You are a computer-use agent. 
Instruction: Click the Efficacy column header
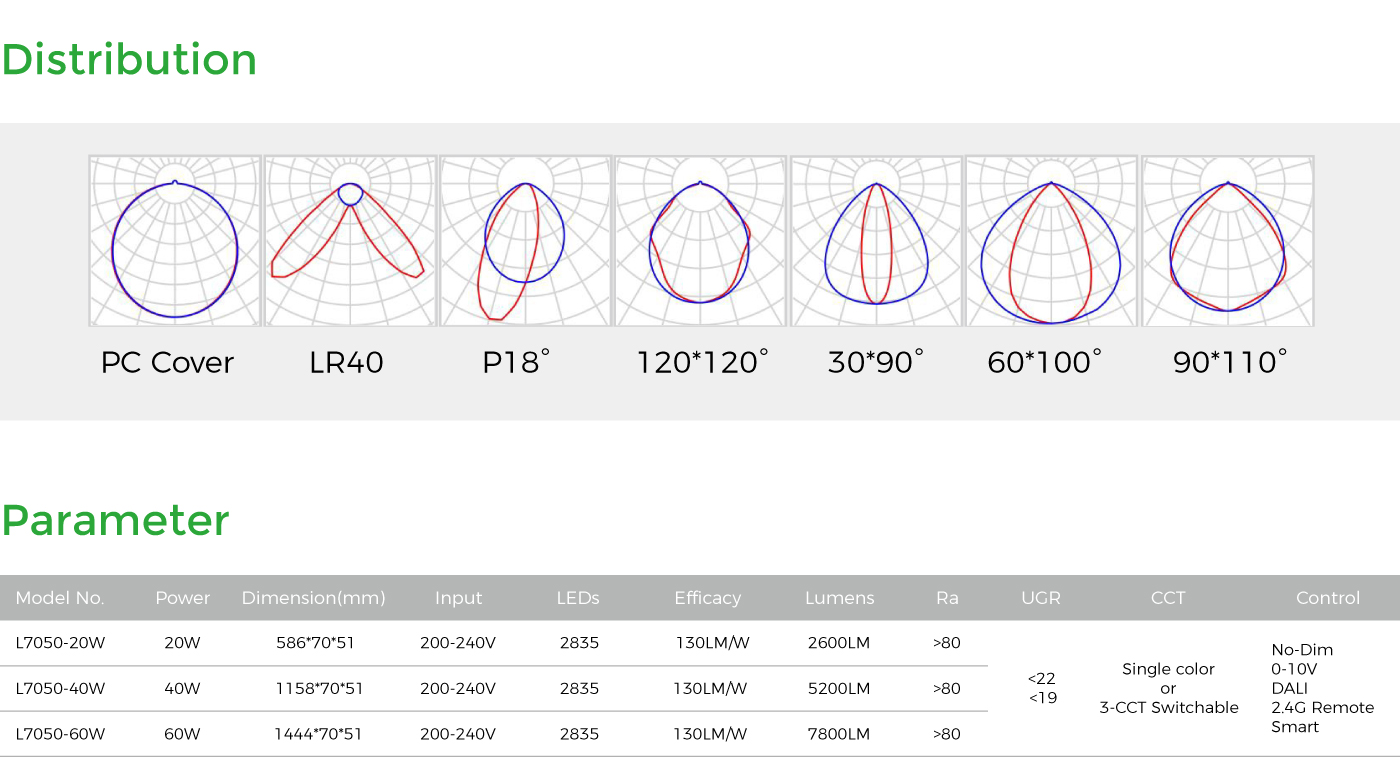707,598
